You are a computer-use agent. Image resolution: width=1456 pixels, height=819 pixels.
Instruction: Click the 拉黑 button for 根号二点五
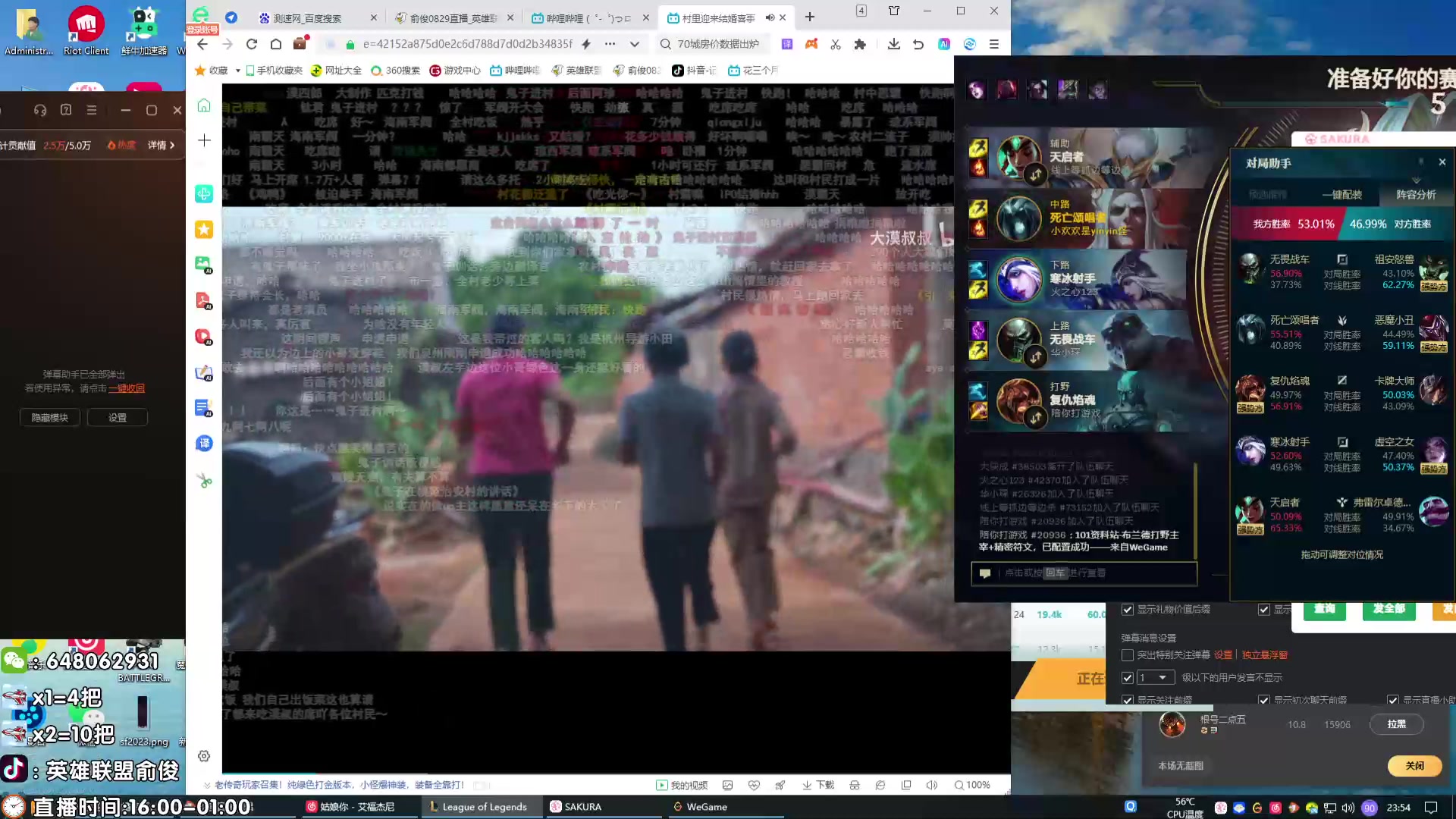[1396, 724]
